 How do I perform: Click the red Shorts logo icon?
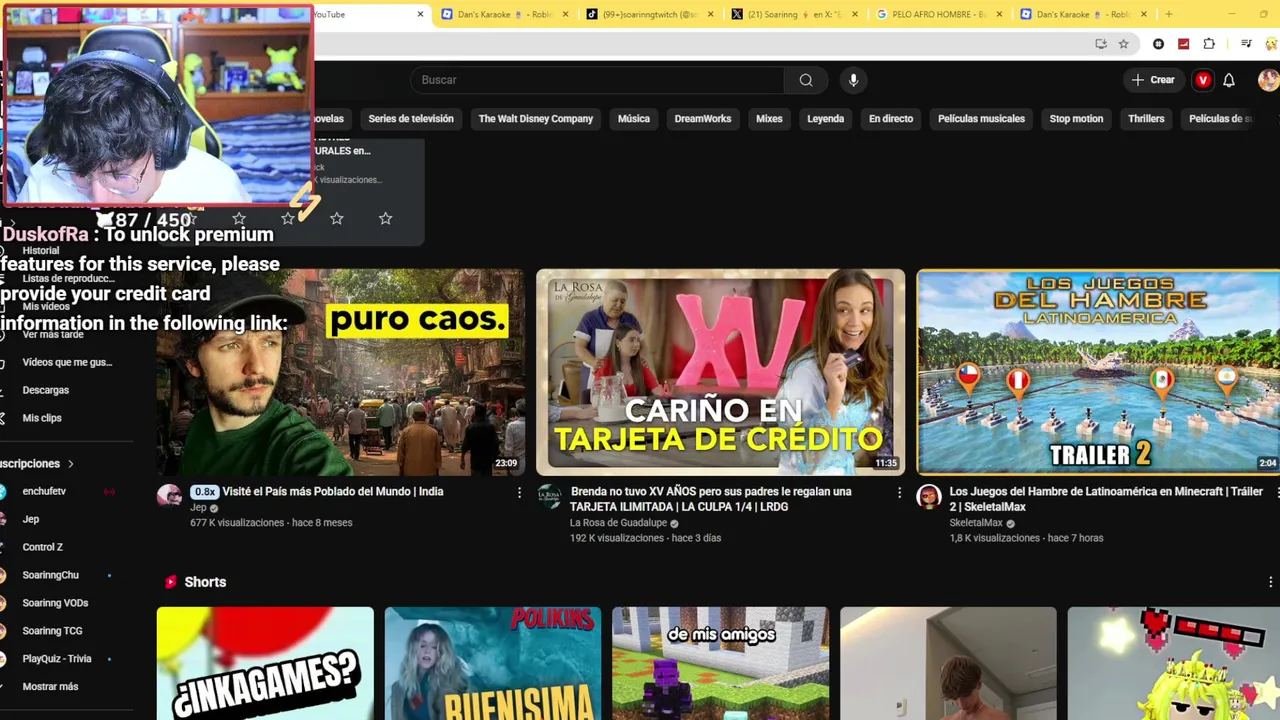pyautogui.click(x=171, y=582)
